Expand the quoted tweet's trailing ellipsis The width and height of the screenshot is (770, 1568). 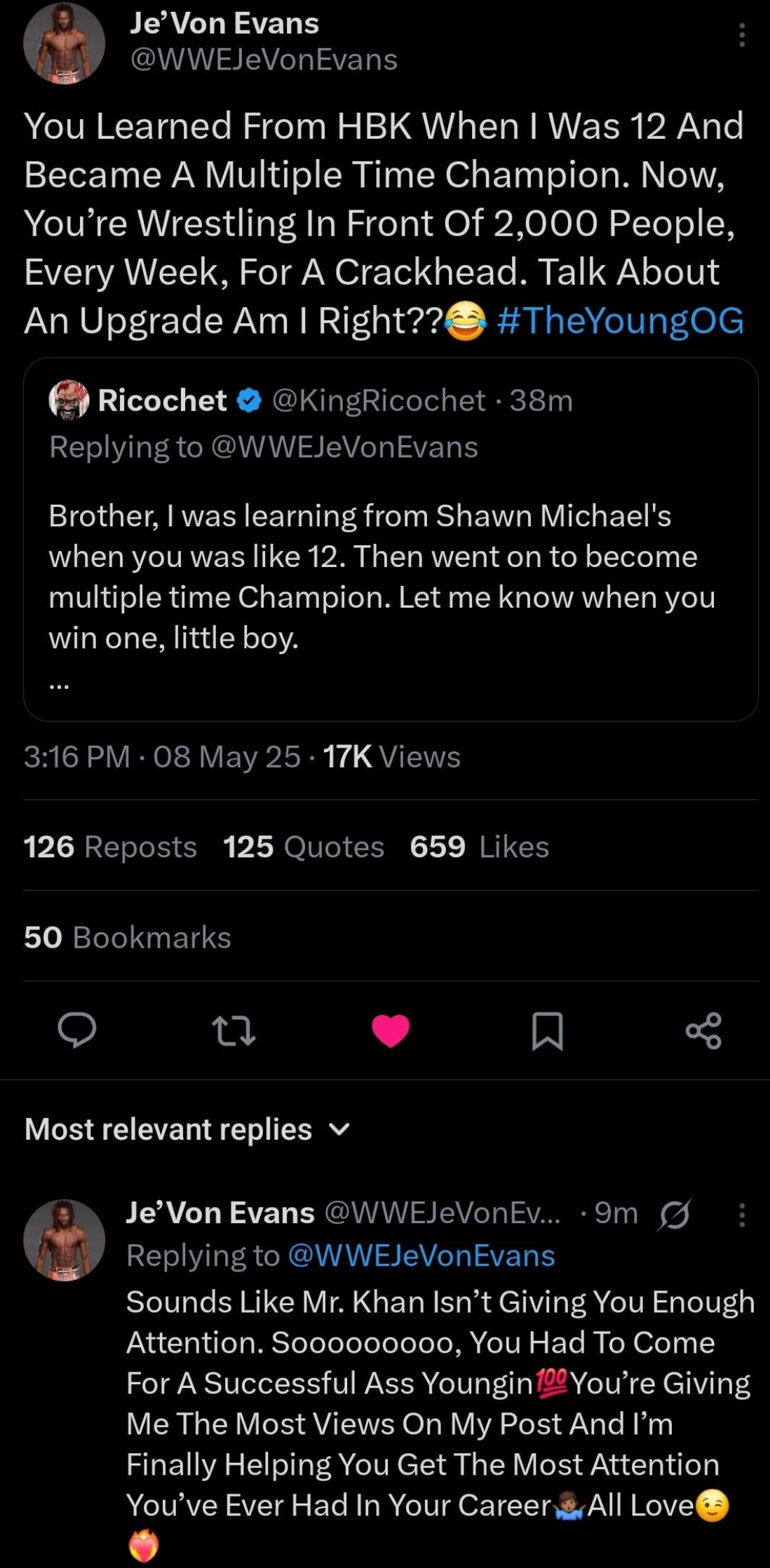click(x=60, y=687)
